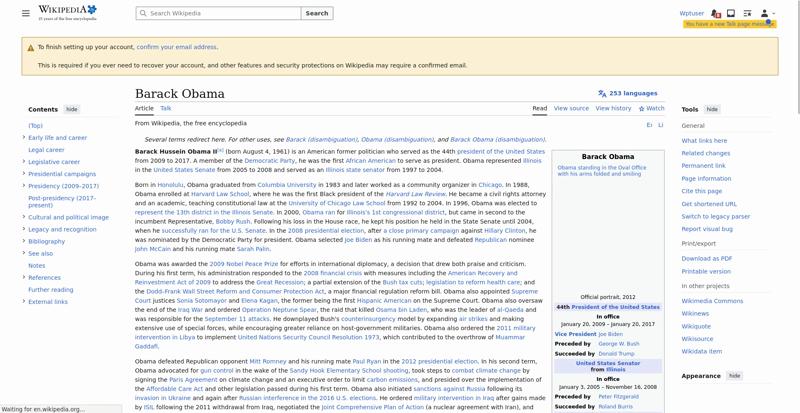Click Get shortened URL
Image resolution: width=800 pixels, height=413 pixels.
709,204
